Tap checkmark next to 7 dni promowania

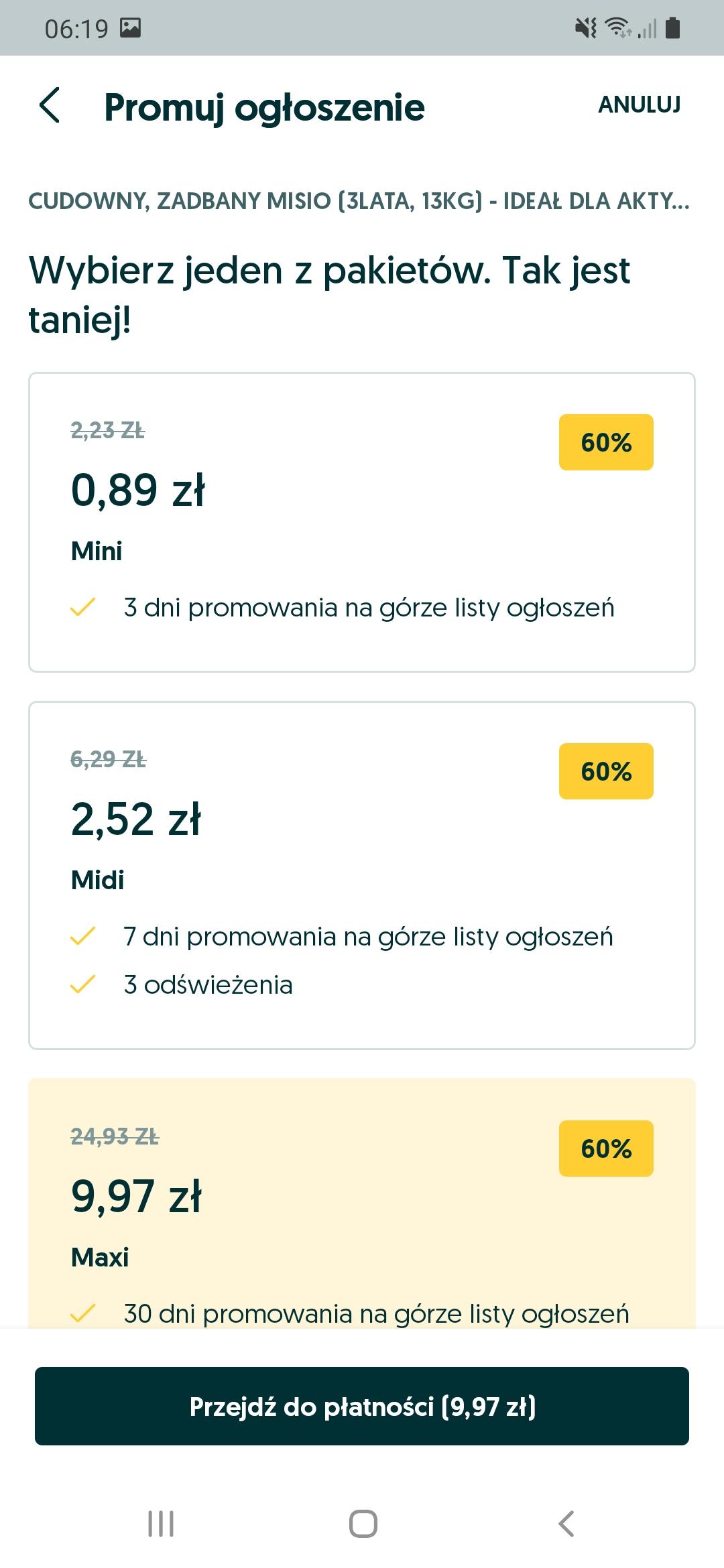pos(82,936)
